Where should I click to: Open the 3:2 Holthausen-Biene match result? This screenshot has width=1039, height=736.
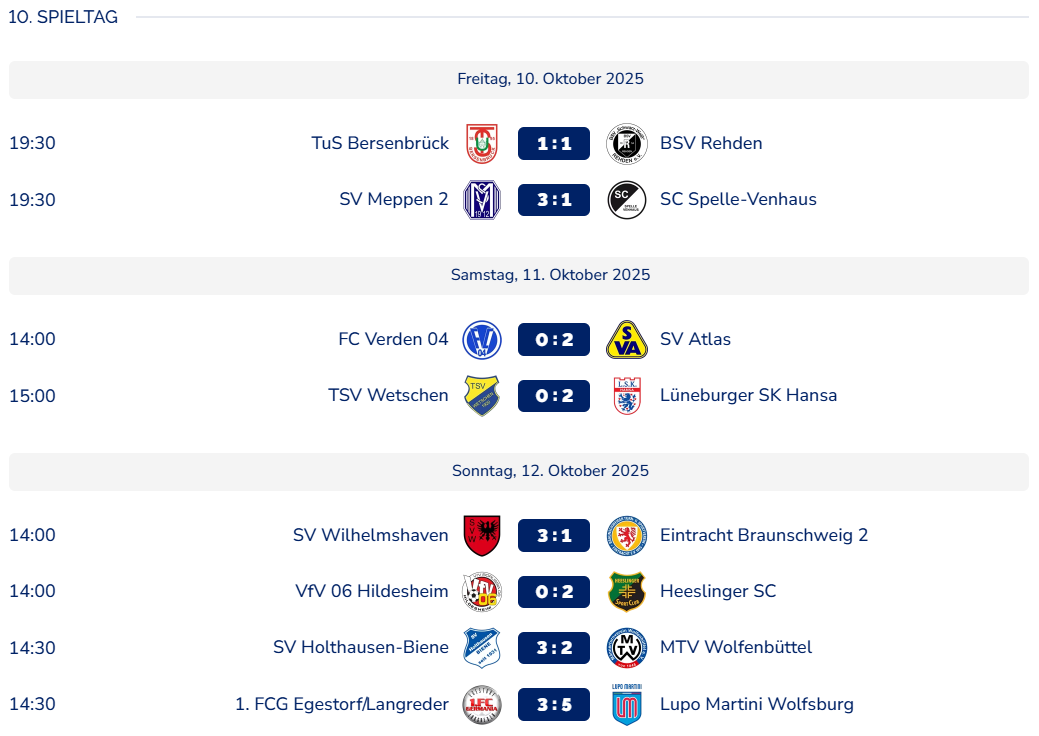[554, 648]
